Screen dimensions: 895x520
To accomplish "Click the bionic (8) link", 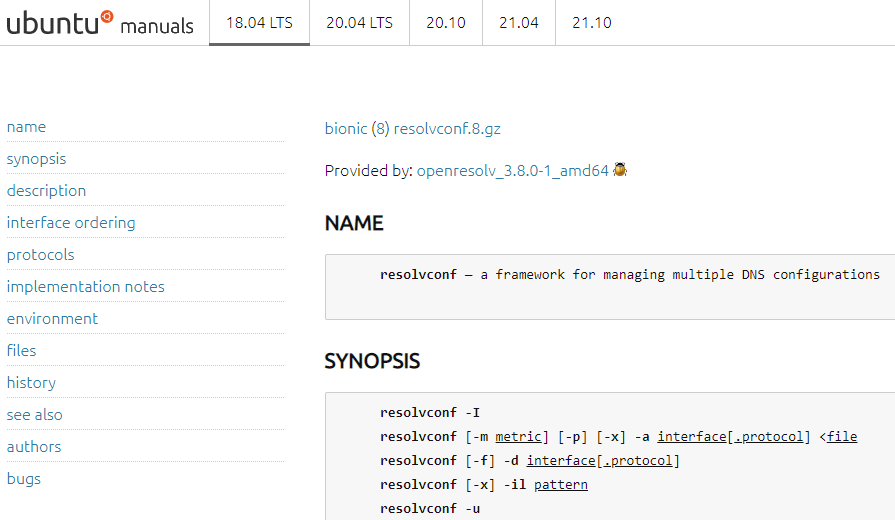I will click(x=357, y=128).
